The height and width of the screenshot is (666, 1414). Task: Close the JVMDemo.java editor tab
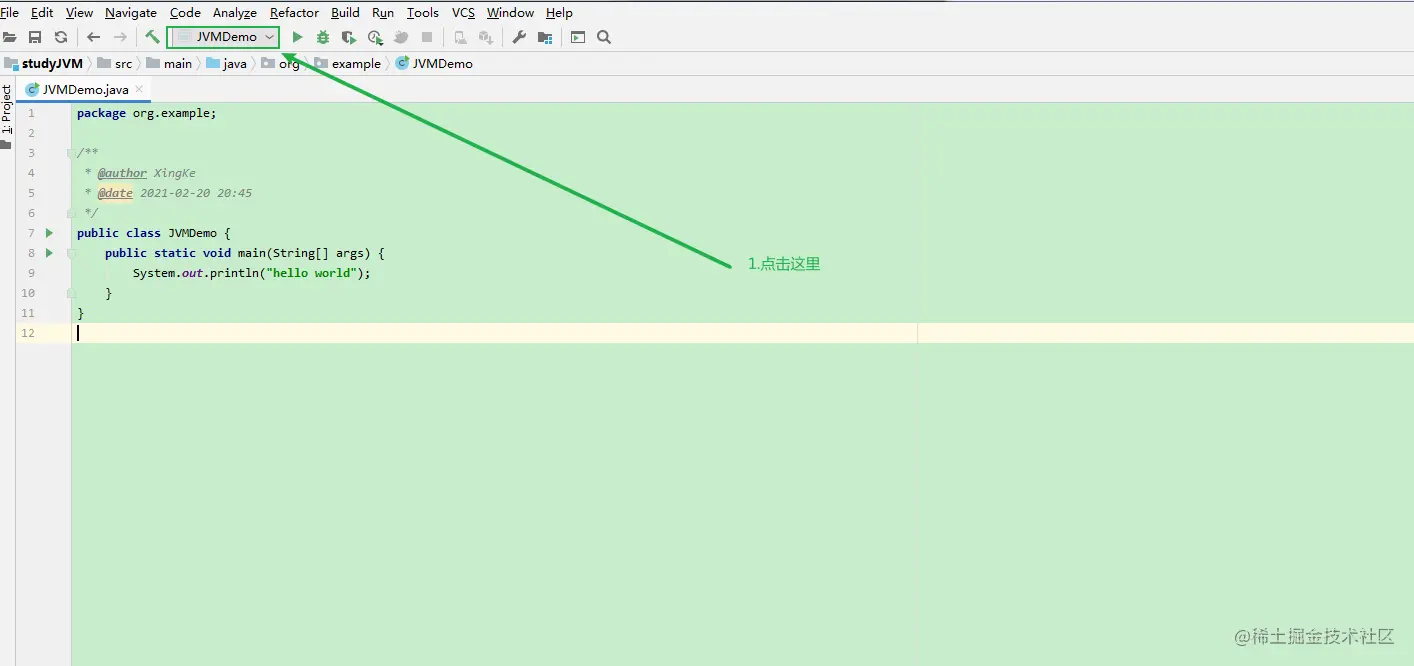[x=140, y=89]
